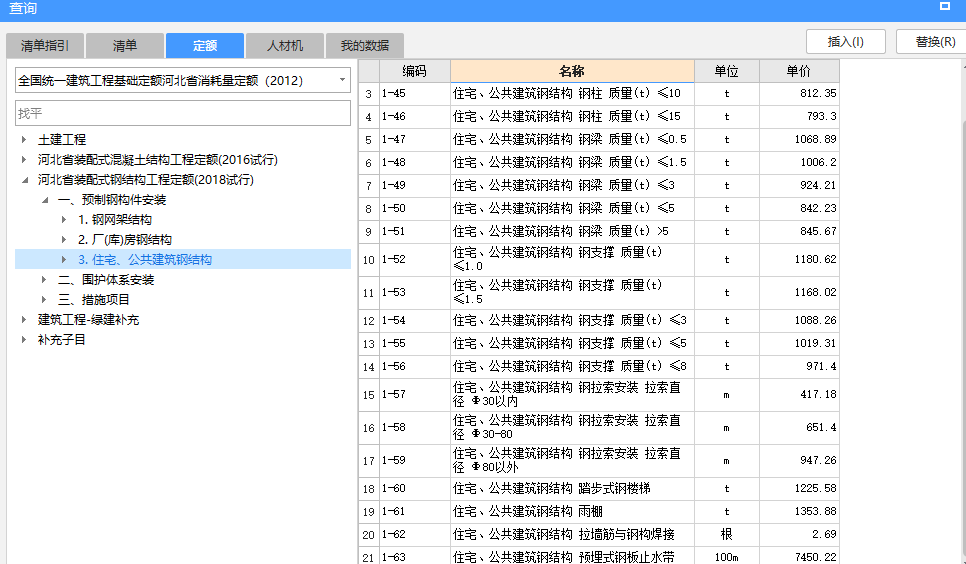Select tree item 建筑工程-绿建补充
The image size is (966, 564).
(x=88, y=320)
